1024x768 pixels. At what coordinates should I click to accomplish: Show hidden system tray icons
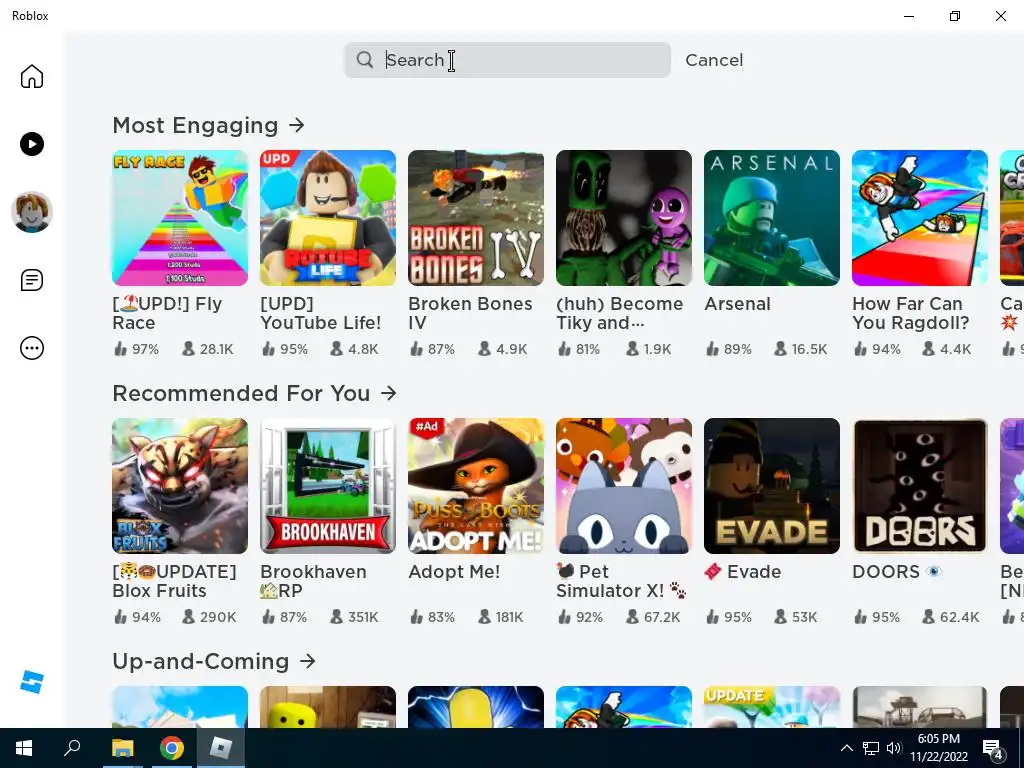pyautogui.click(x=846, y=748)
